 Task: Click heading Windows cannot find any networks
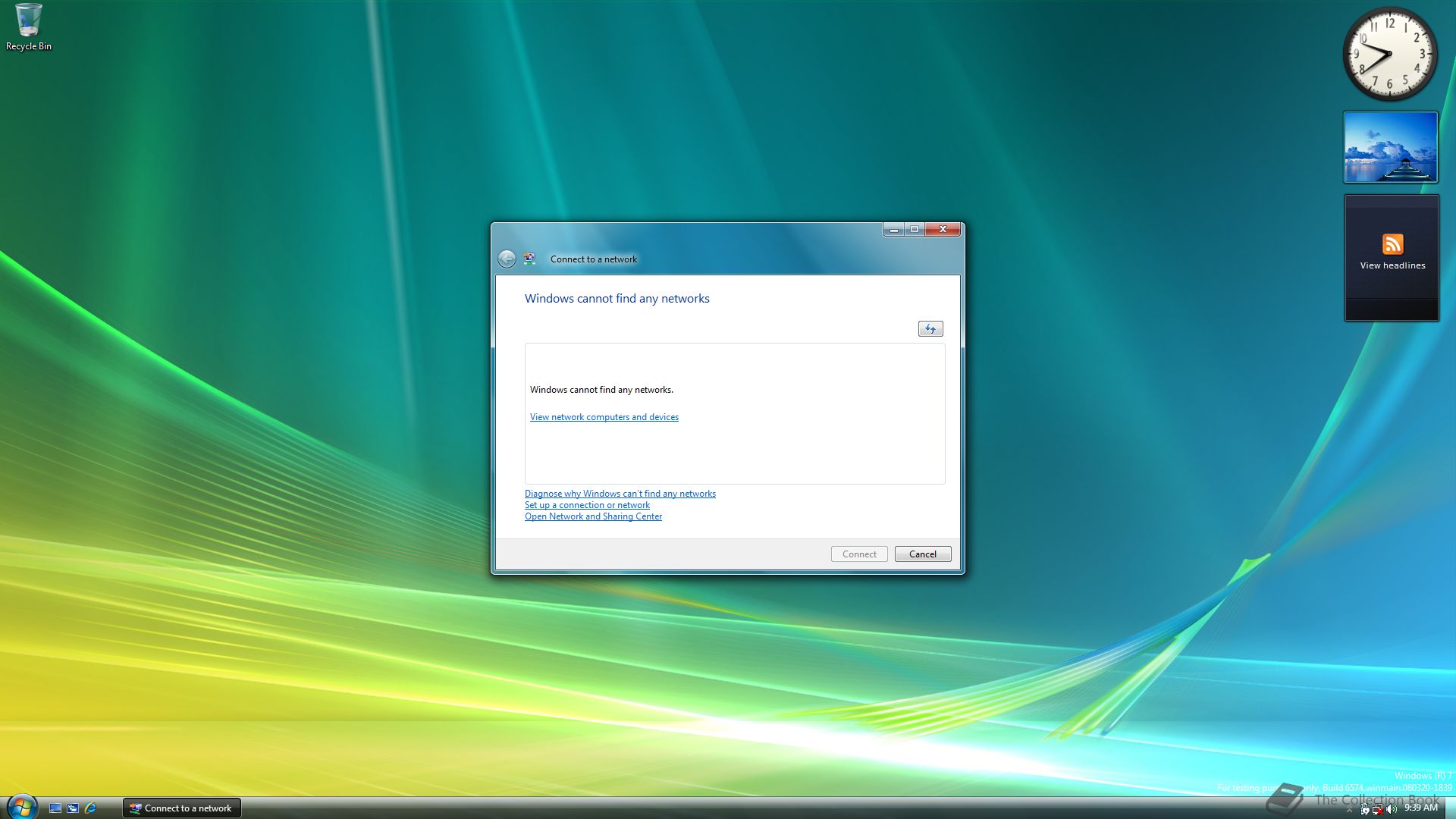[x=617, y=299]
